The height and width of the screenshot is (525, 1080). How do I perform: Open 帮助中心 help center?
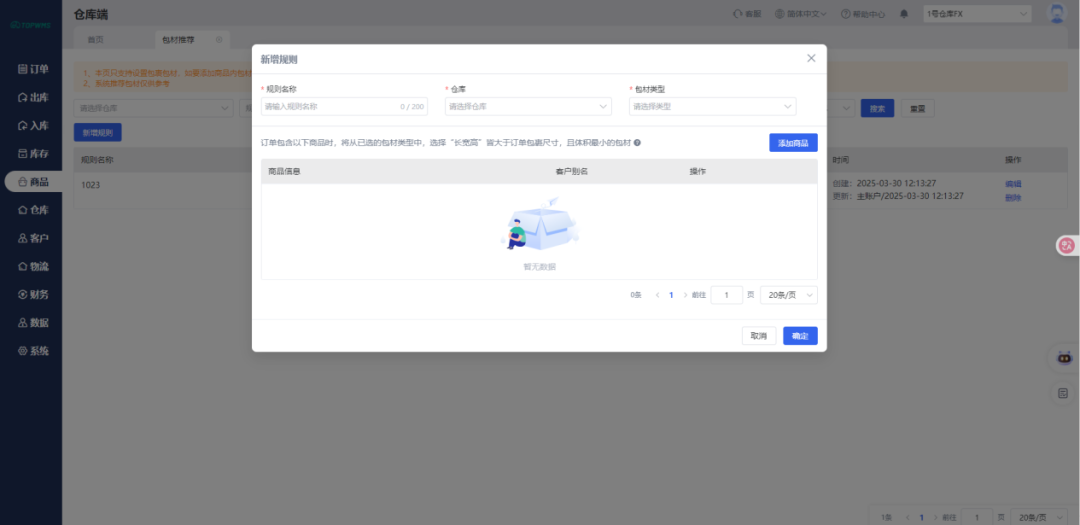[863, 14]
